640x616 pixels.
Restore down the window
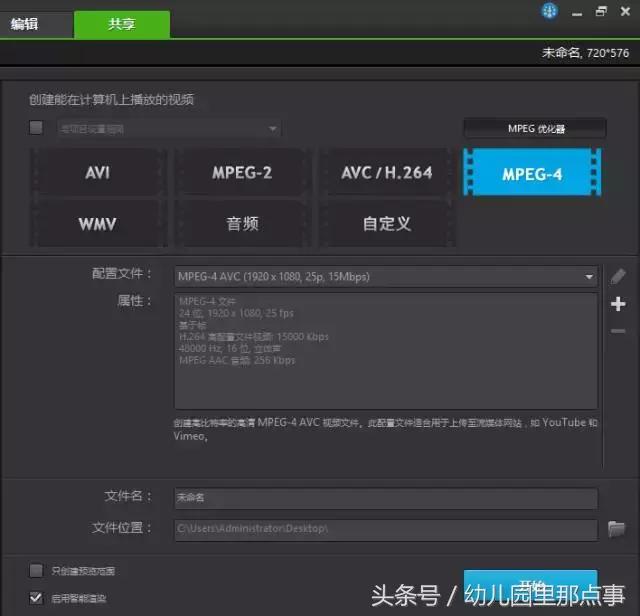tap(601, 11)
